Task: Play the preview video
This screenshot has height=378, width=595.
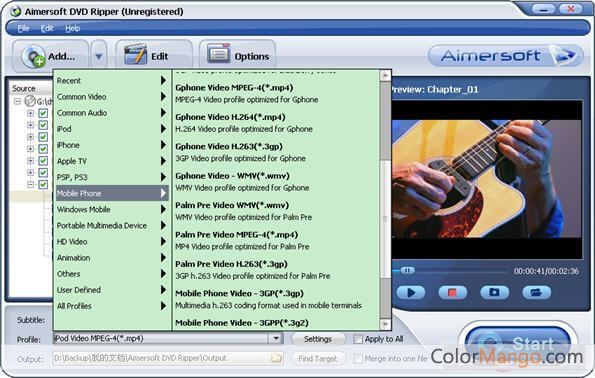Action: [411, 293]
